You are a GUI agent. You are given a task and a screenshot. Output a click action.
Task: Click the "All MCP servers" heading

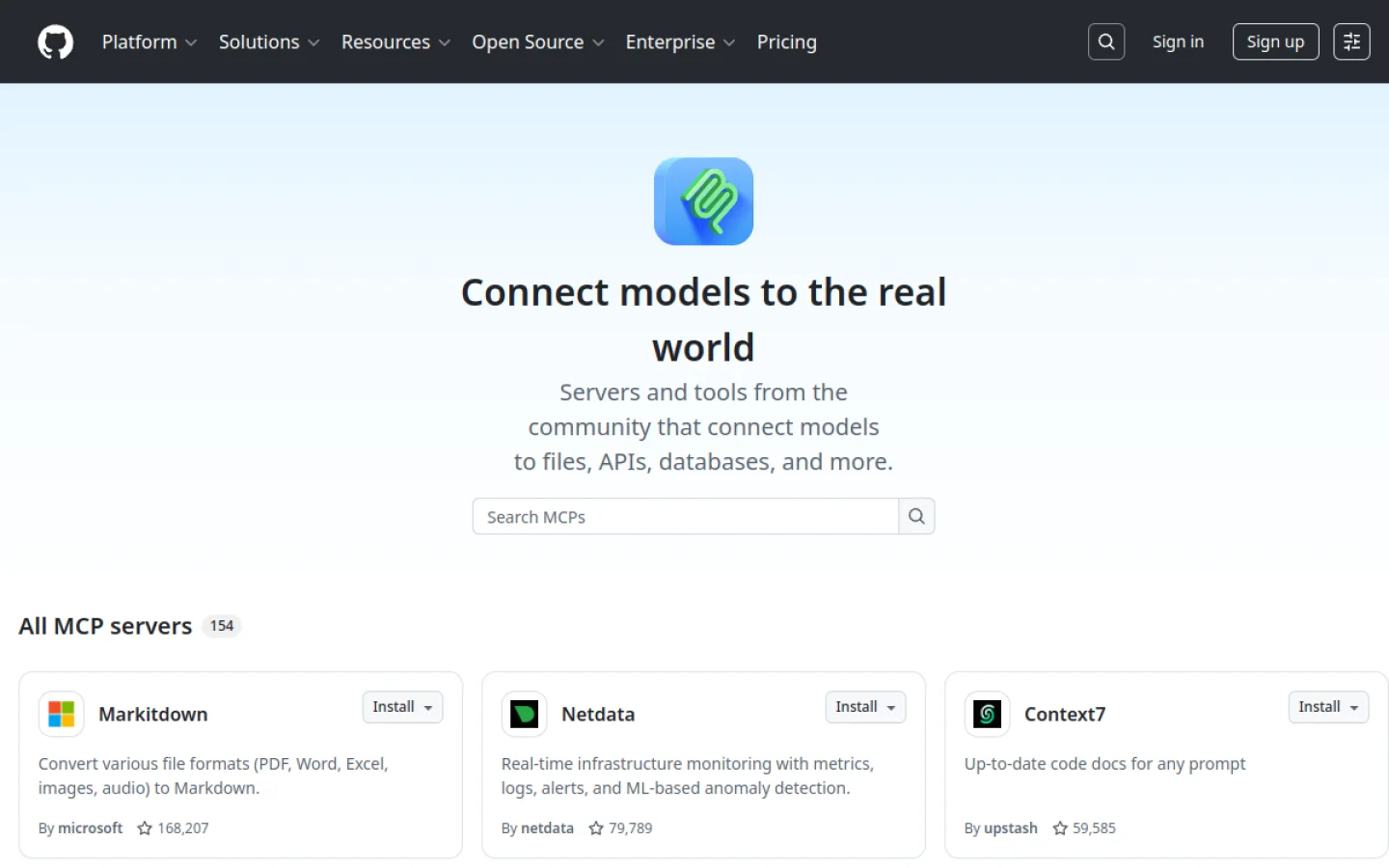[105, 626]
